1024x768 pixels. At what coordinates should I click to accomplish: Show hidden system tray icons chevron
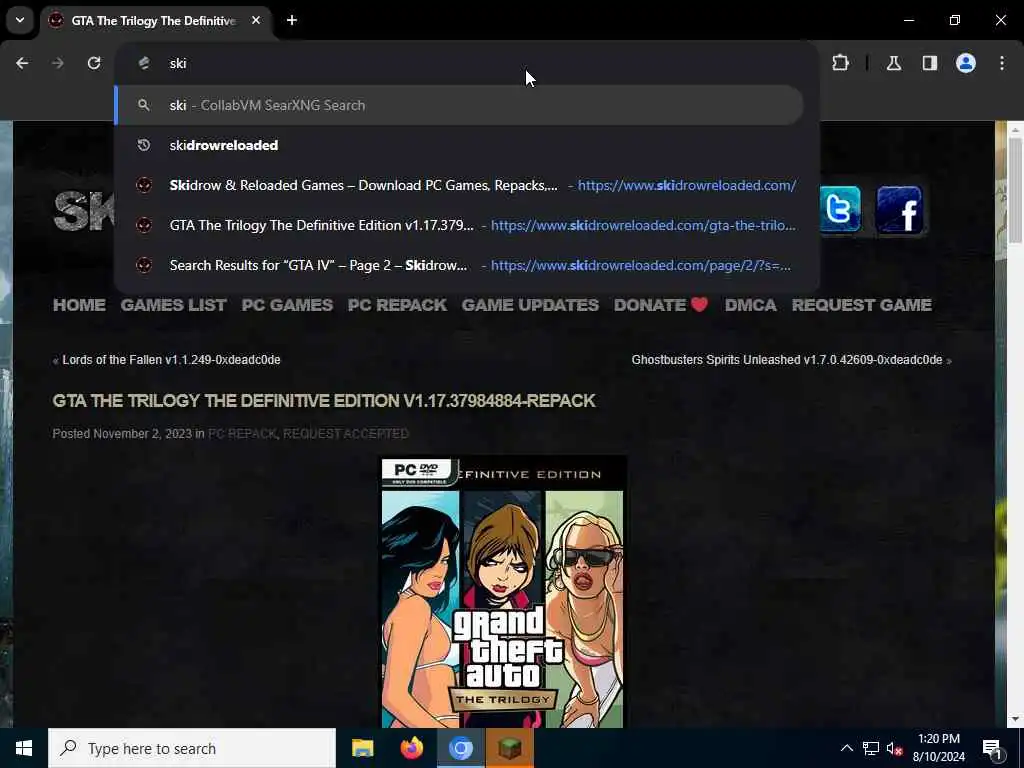click(846, 748)
